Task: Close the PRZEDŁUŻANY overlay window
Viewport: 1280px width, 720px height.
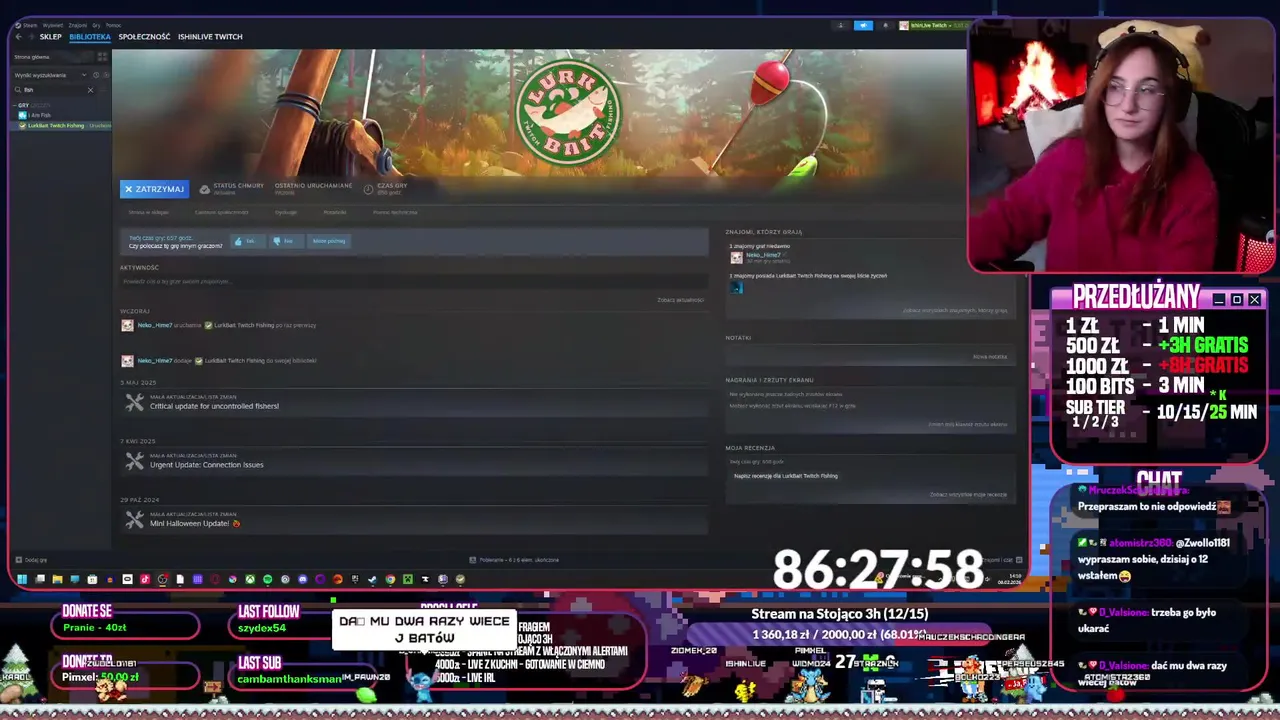Action: [x=1254, y=299]
